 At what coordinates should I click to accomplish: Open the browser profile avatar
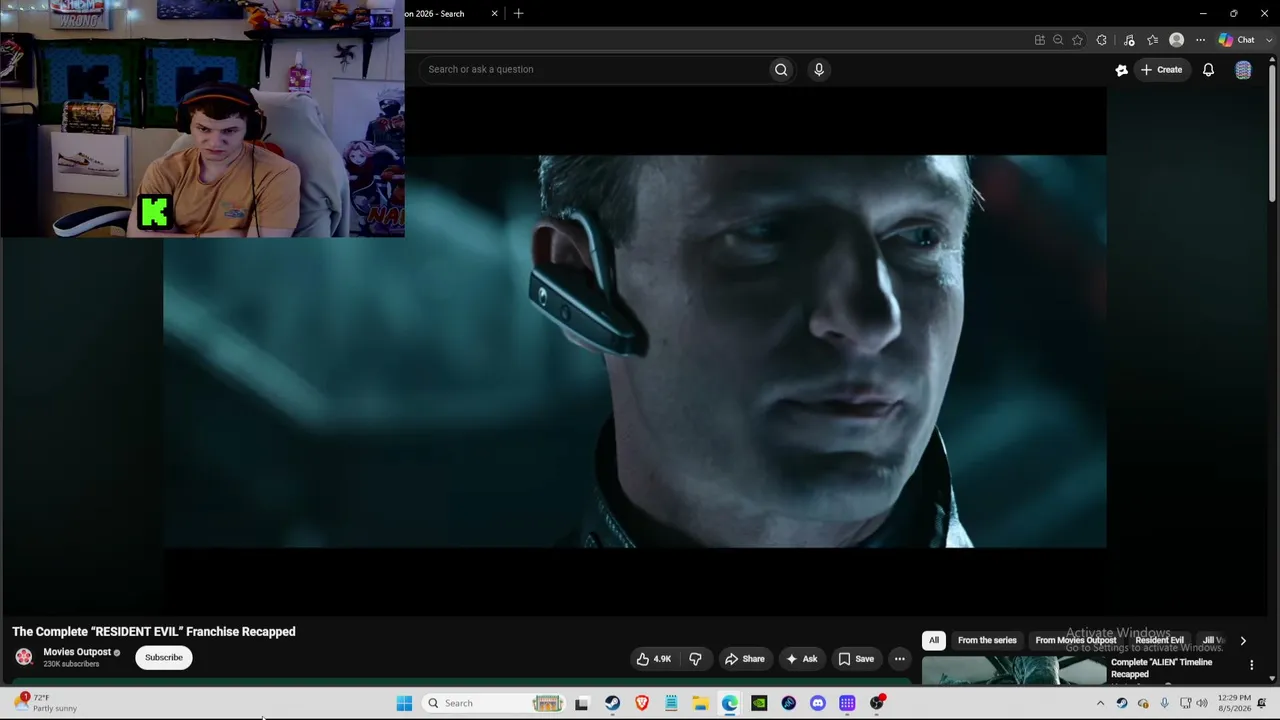1177,40
